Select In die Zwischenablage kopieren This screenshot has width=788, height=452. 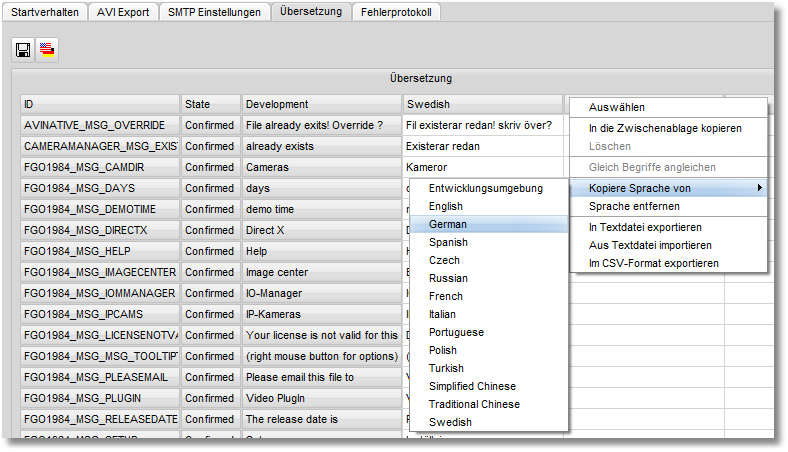(665, 128)
